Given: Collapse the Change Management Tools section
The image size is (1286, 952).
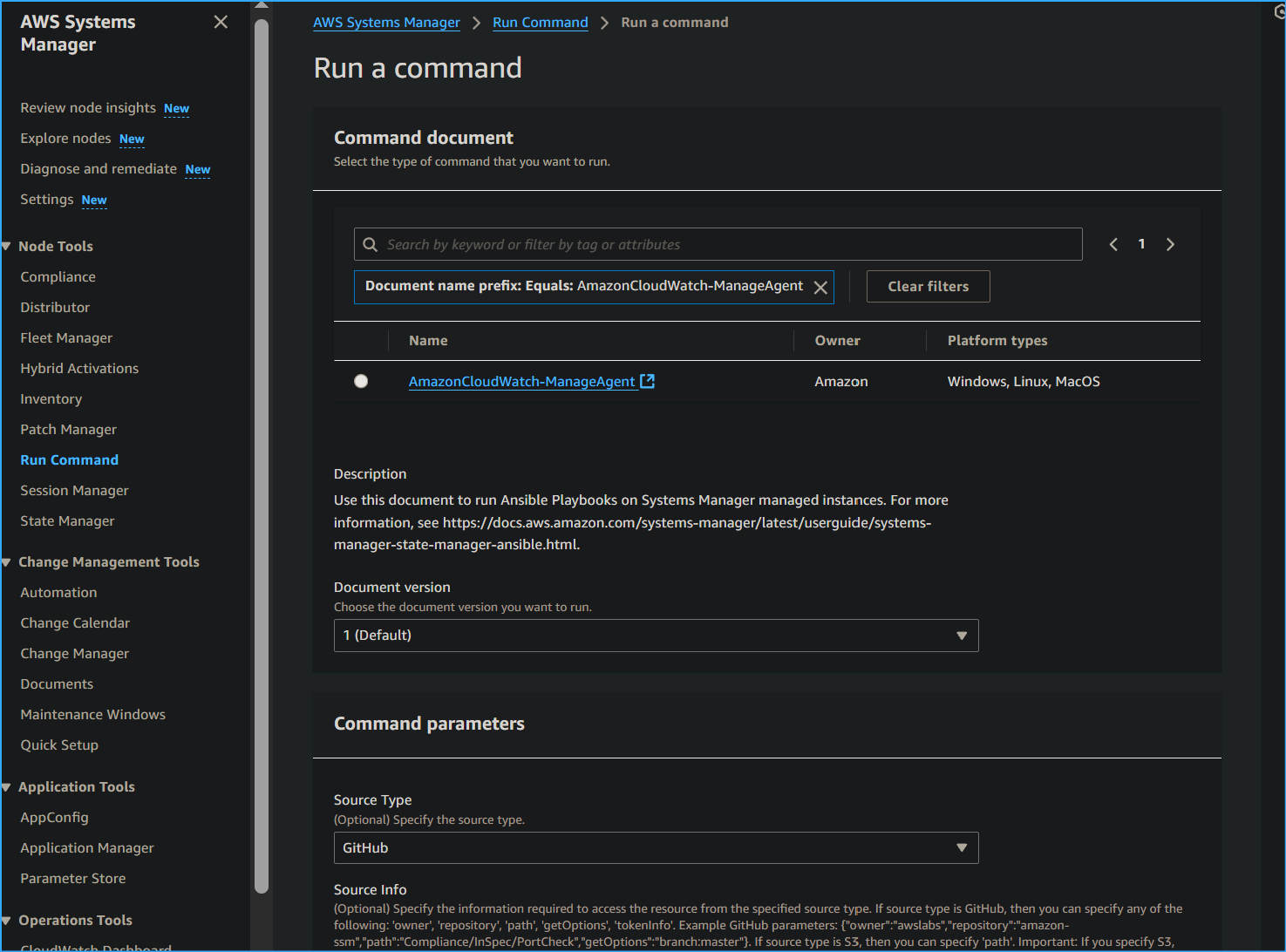Looking at the screenshot, I should click(7, 561).
